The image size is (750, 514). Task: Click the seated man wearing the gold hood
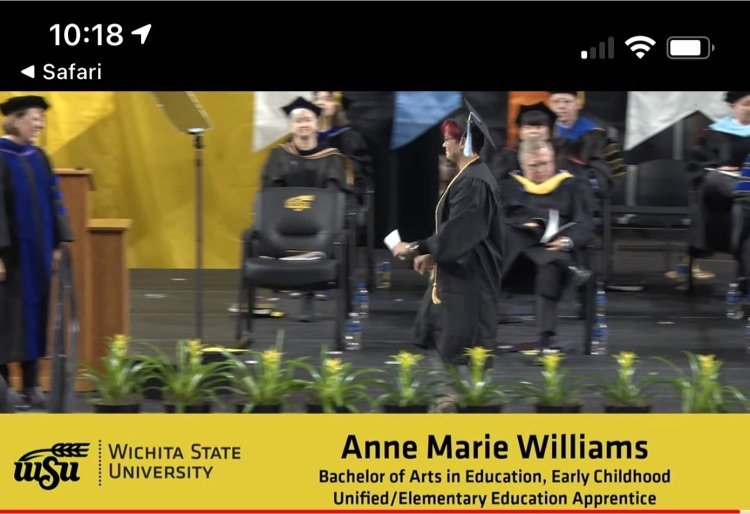(x=545, y=239)
